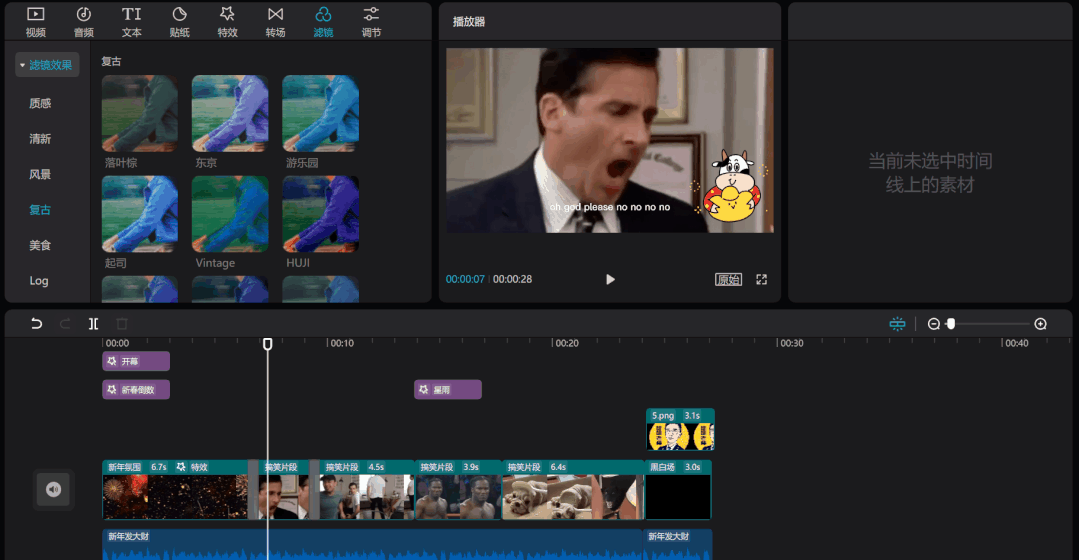Switch to the 特效 effects tab
The image size is (1079, 560).
(x=227, y=21)
